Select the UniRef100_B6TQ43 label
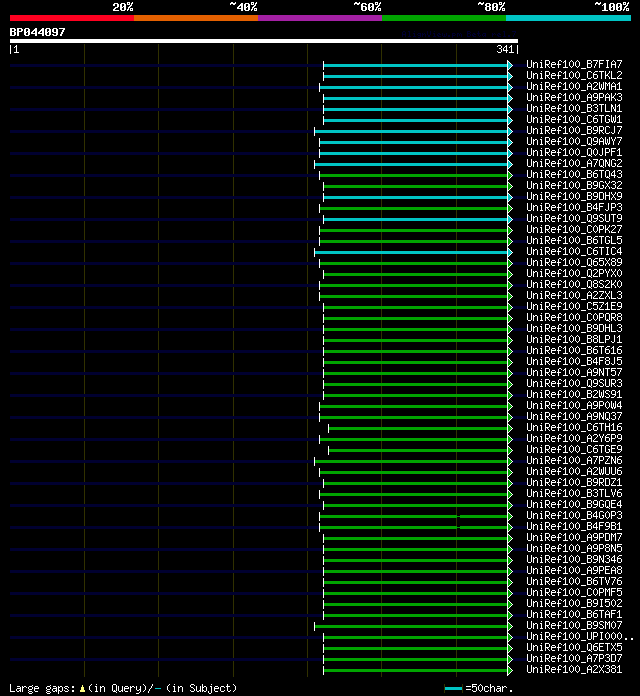The image size is (640, 696). click(x=574, y=174)
